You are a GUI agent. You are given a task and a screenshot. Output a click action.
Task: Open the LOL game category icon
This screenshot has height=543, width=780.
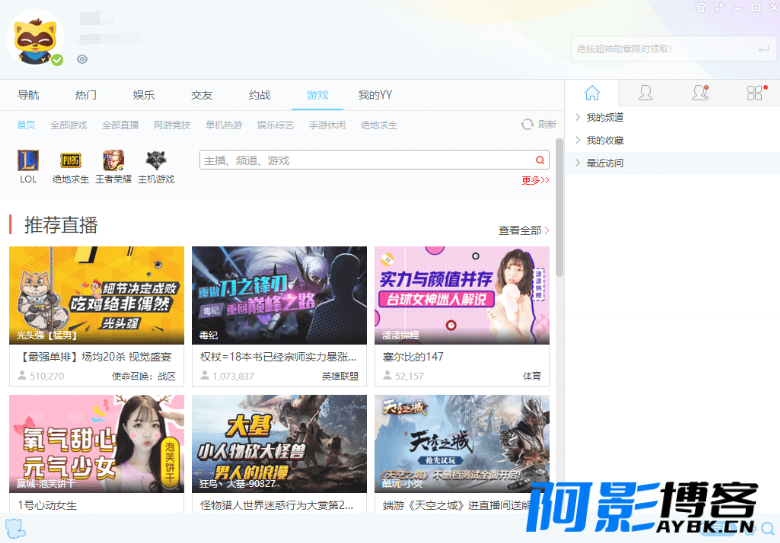(x=28, y=162)
